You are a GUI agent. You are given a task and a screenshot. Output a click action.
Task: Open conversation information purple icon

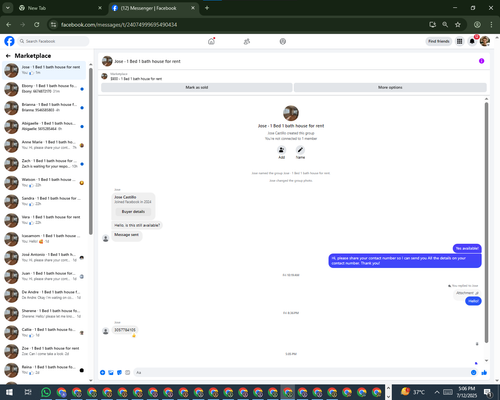481,61
